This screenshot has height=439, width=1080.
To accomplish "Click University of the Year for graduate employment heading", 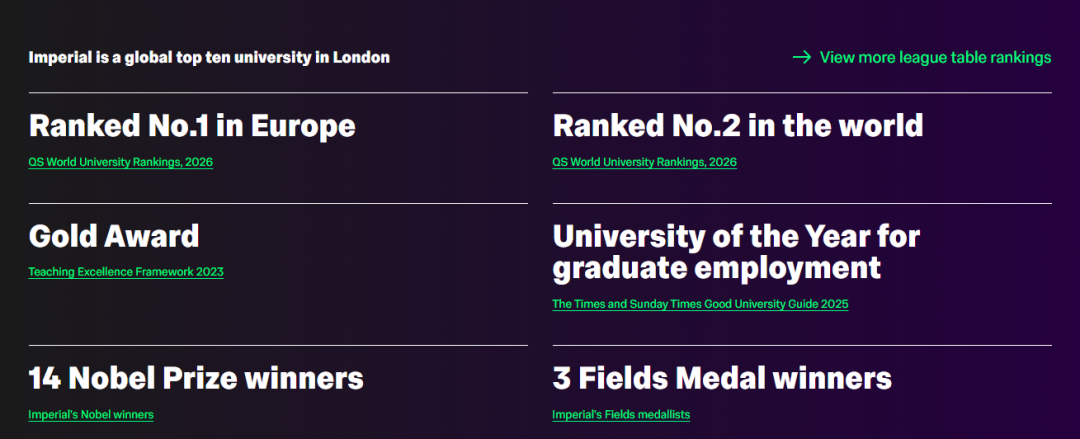I will click(x=736, y=252).
